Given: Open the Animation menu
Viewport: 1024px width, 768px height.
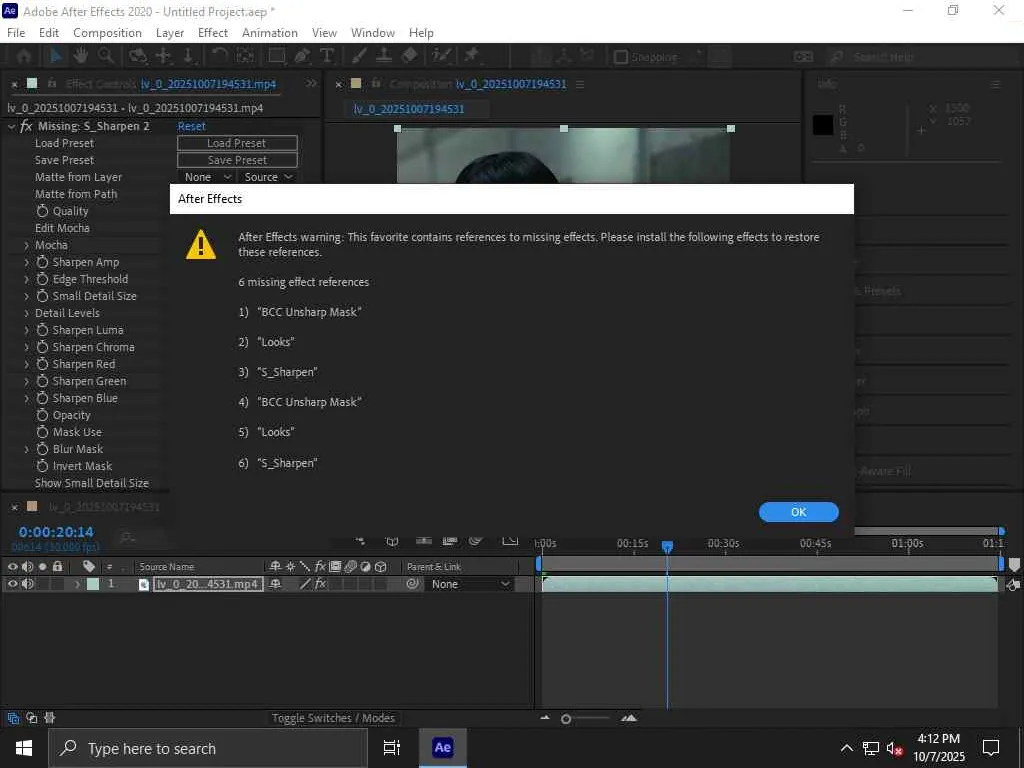Looking at the screenshot, I should coord(269,33).
